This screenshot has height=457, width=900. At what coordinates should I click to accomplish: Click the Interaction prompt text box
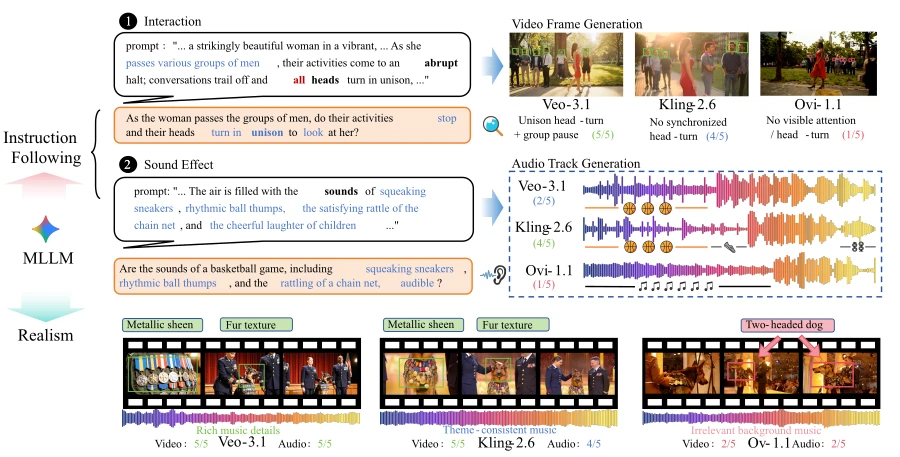tap(292, 64)
